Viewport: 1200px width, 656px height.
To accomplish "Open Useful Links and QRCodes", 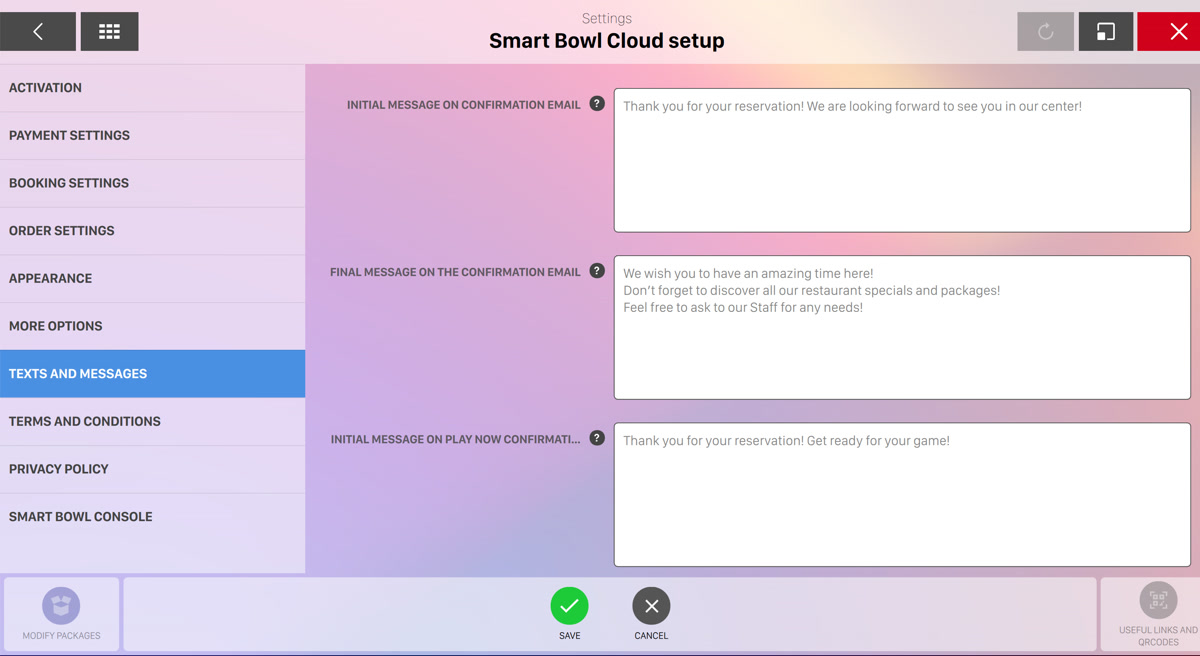I will [x=1157, y=613].
